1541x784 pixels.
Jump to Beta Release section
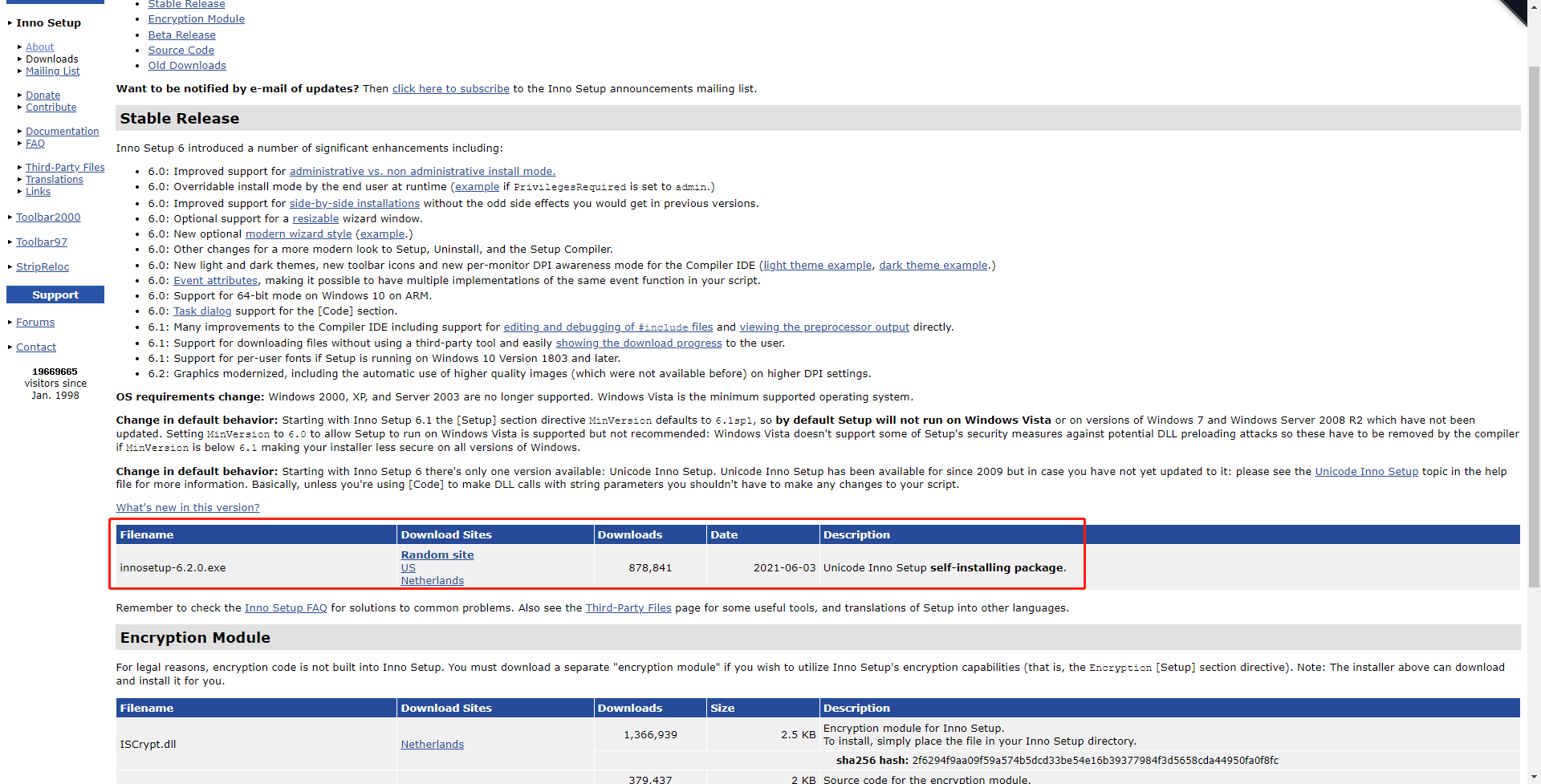click(181, 35)
